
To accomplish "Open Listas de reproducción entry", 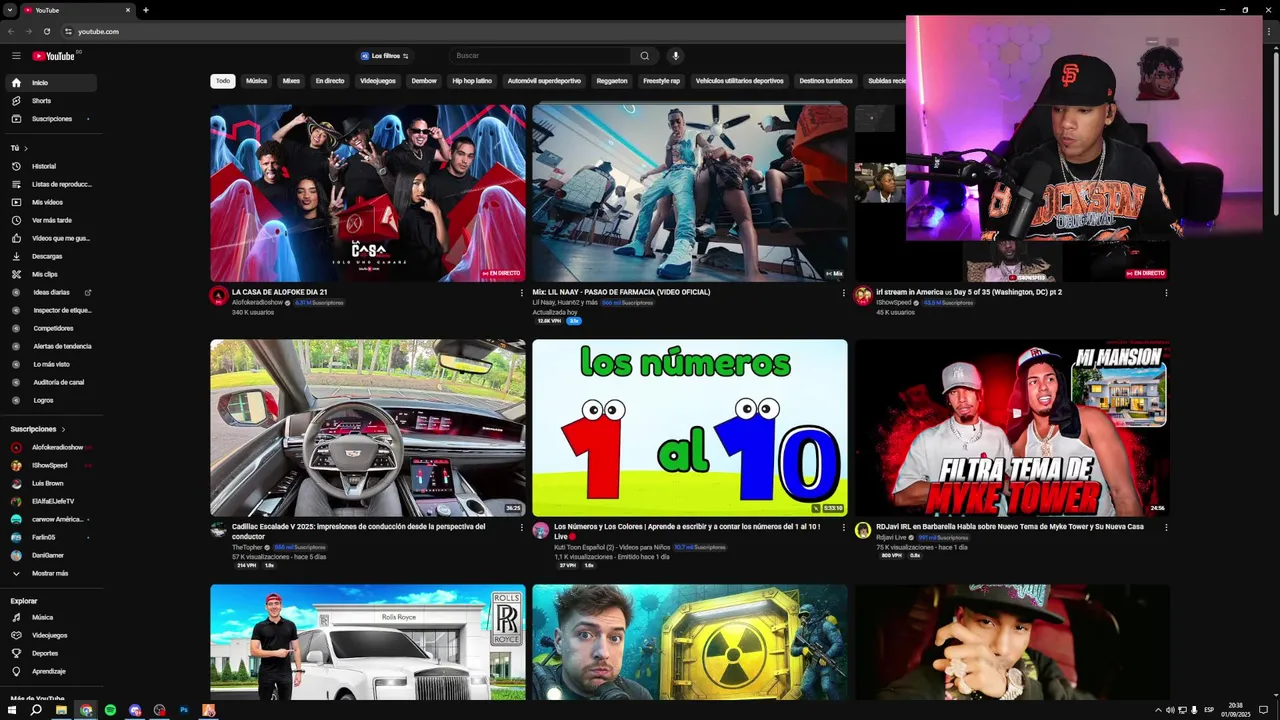I will pos(50,184).
